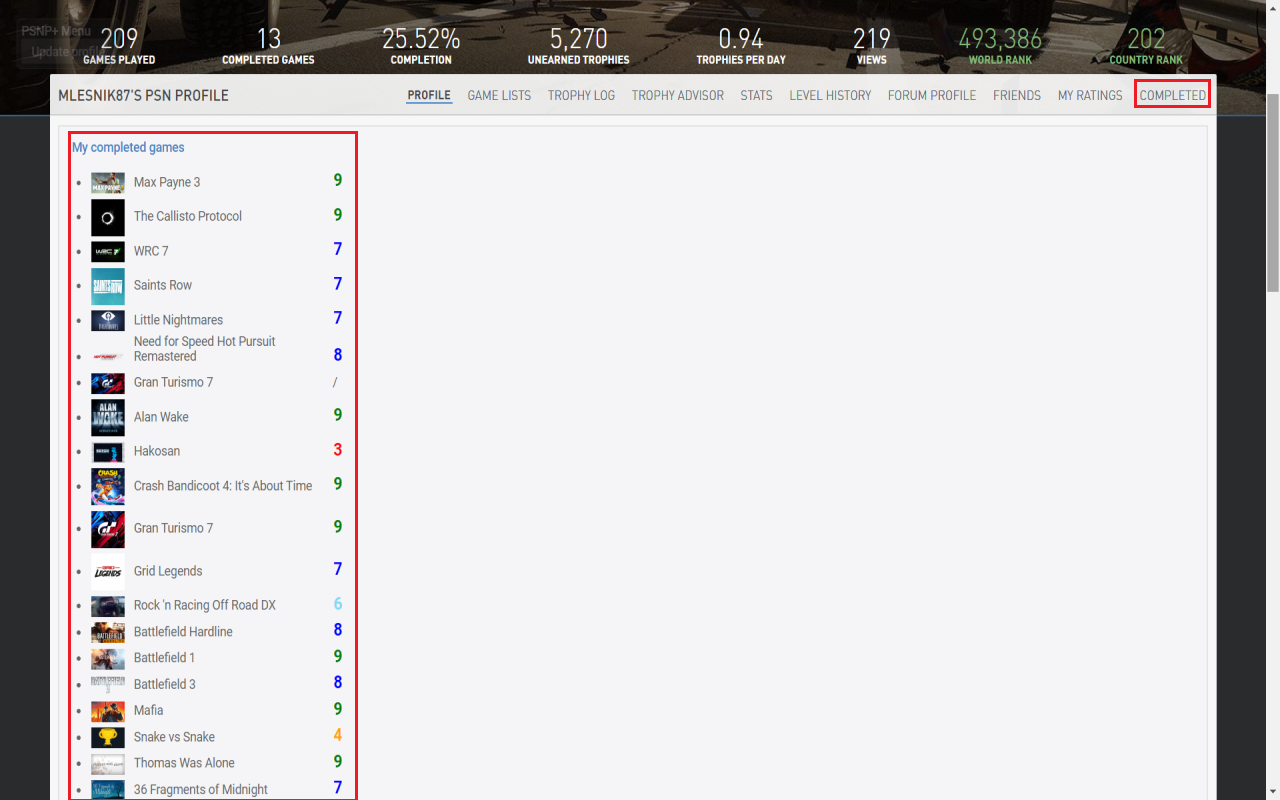Open the My Ratings tab
1280x800 pixels.
(x=1090, y=96)
